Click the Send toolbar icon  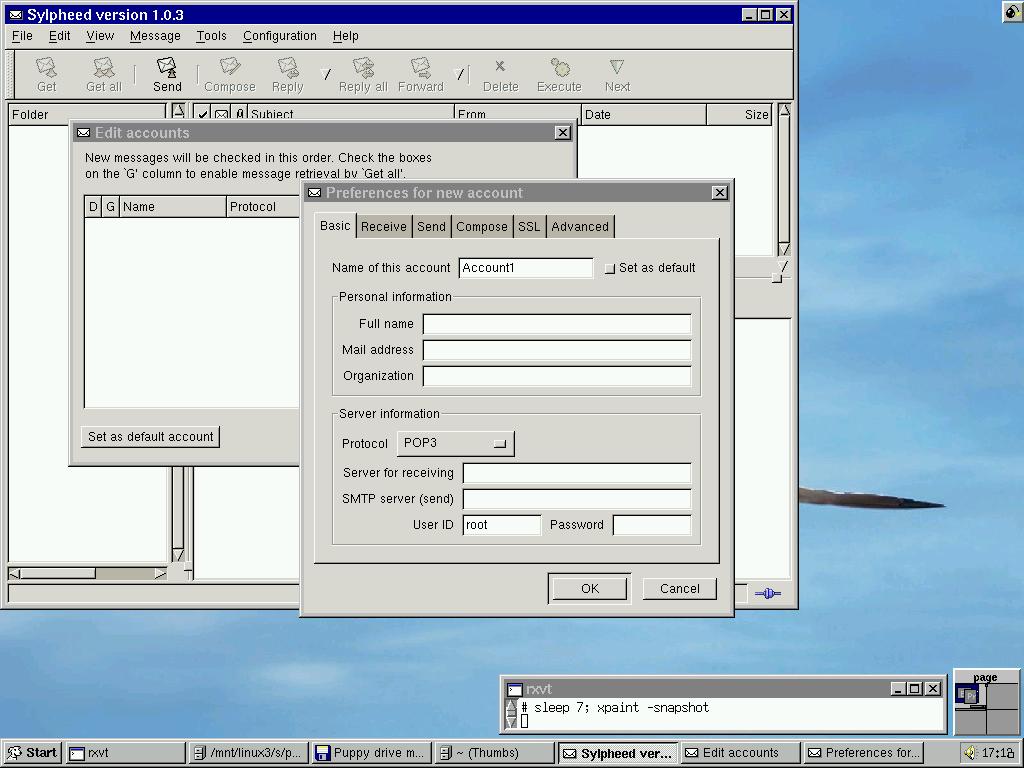click(167, 74)
